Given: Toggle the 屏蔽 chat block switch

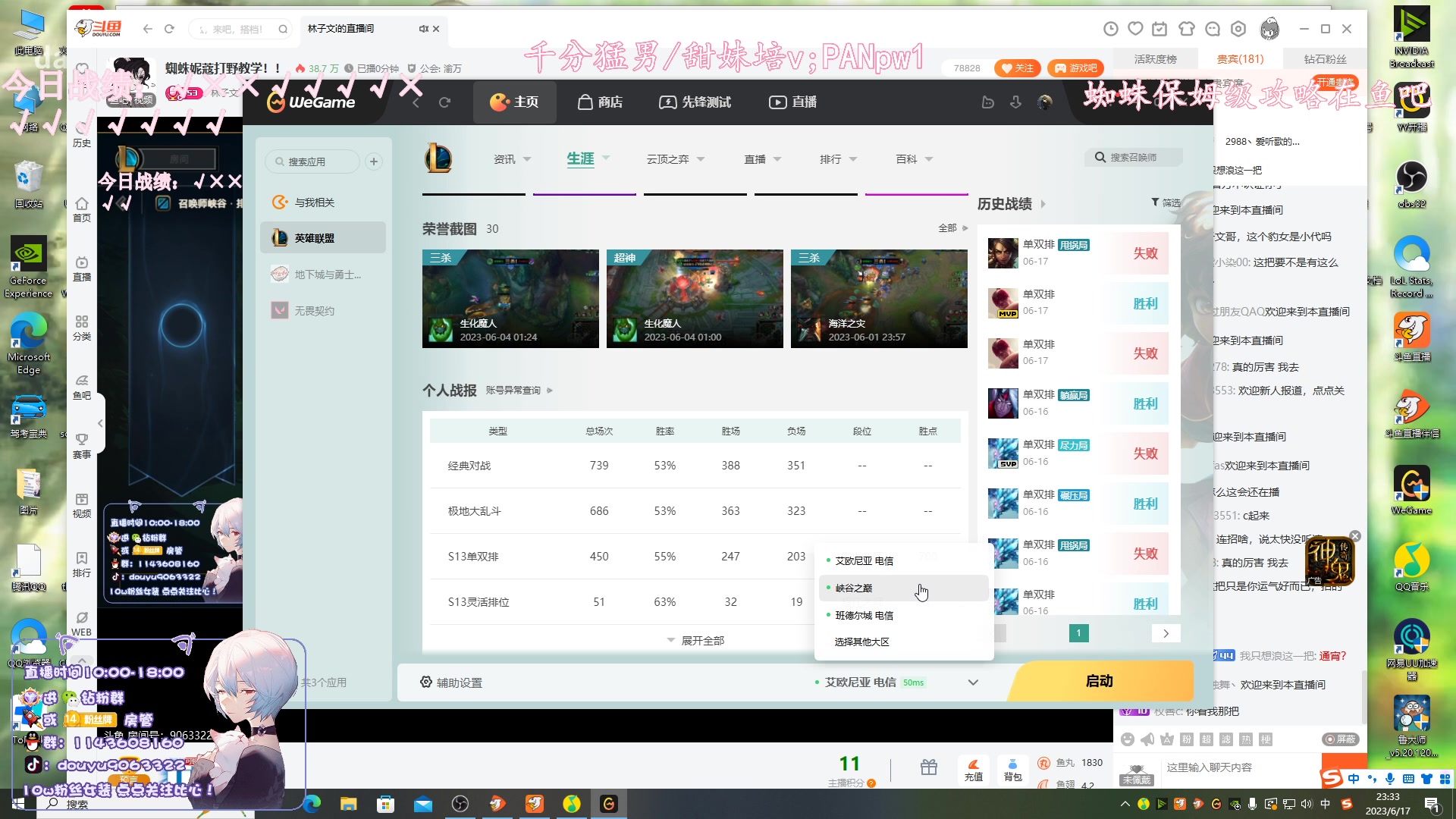Looking at the screenshot, I should coord(1341,739).
